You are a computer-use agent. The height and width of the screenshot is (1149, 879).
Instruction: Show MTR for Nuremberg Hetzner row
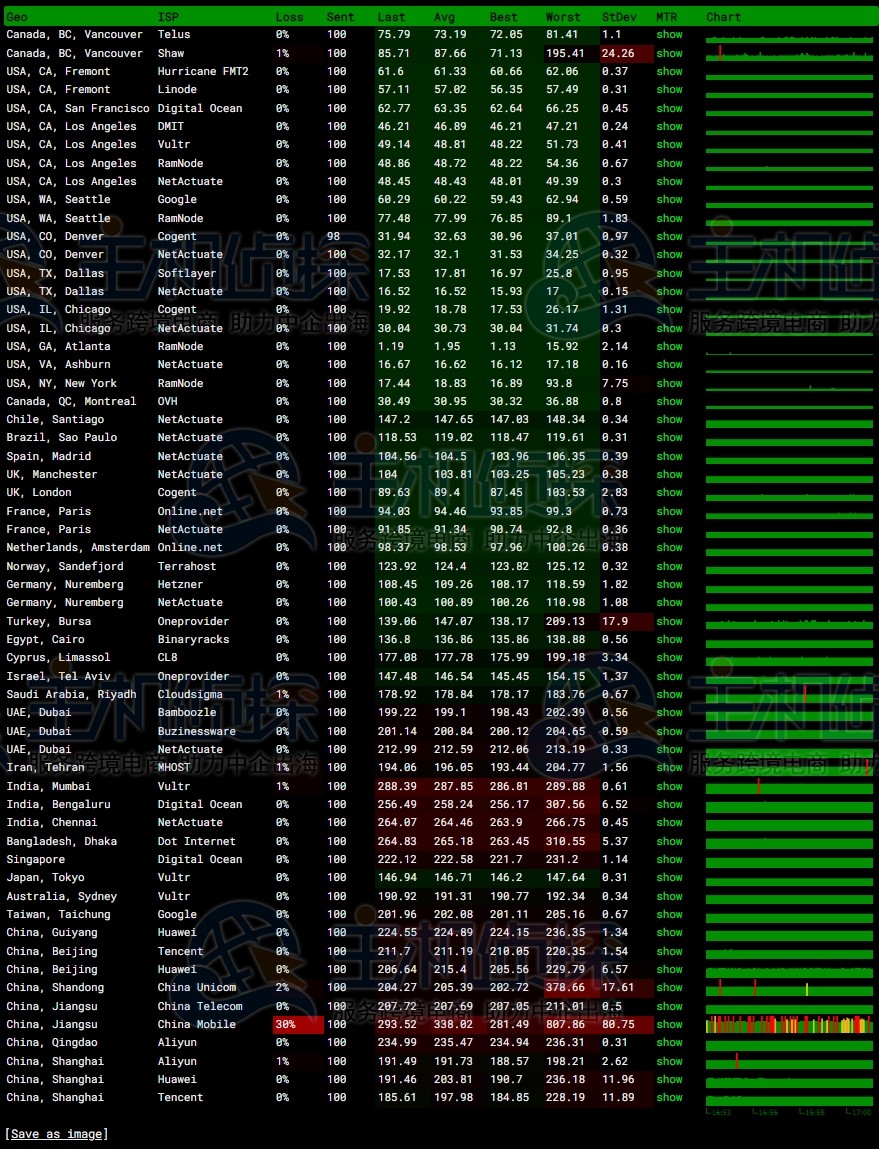coord(669,584)
